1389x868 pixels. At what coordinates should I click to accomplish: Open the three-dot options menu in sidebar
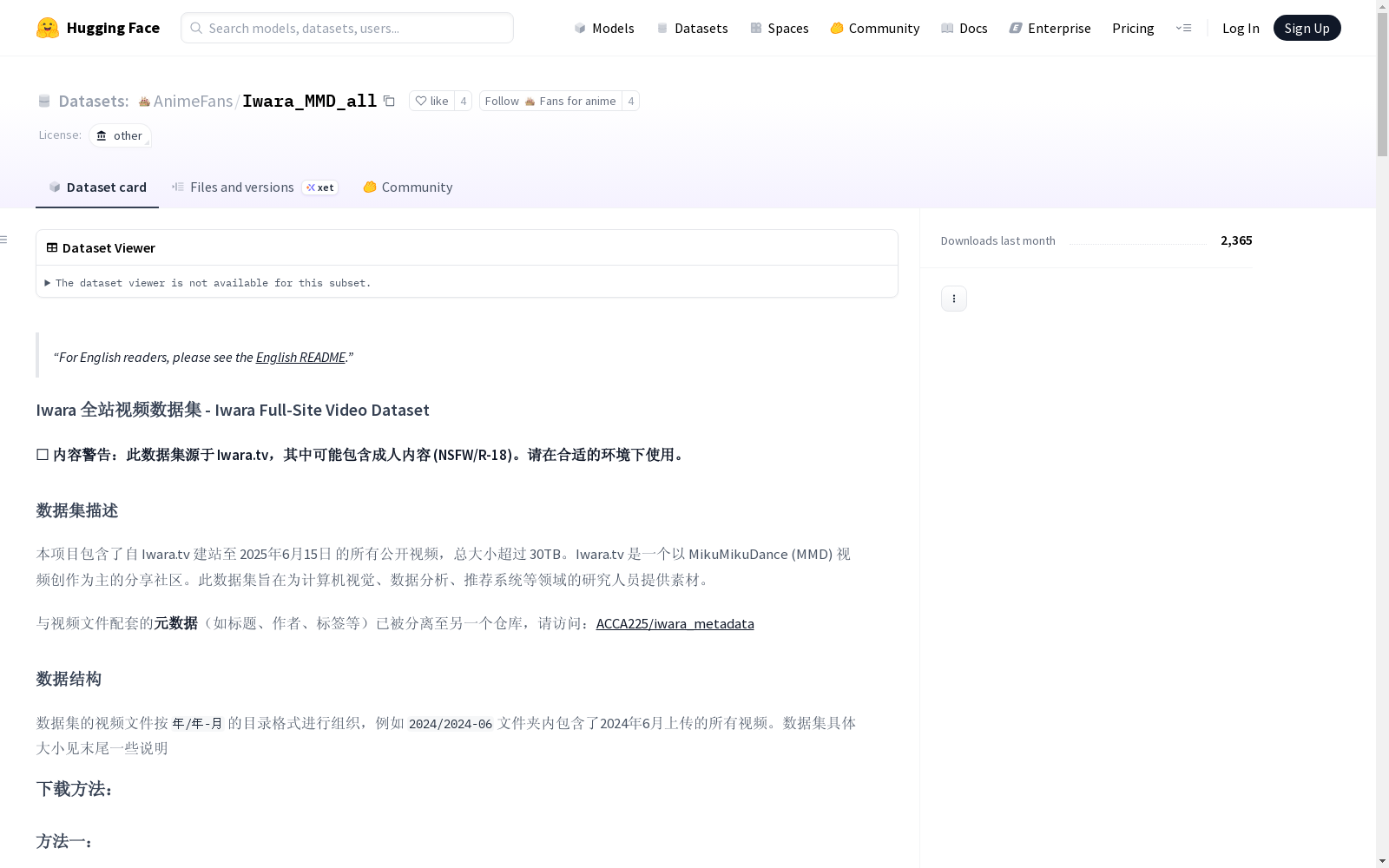[x=954, y=299]
